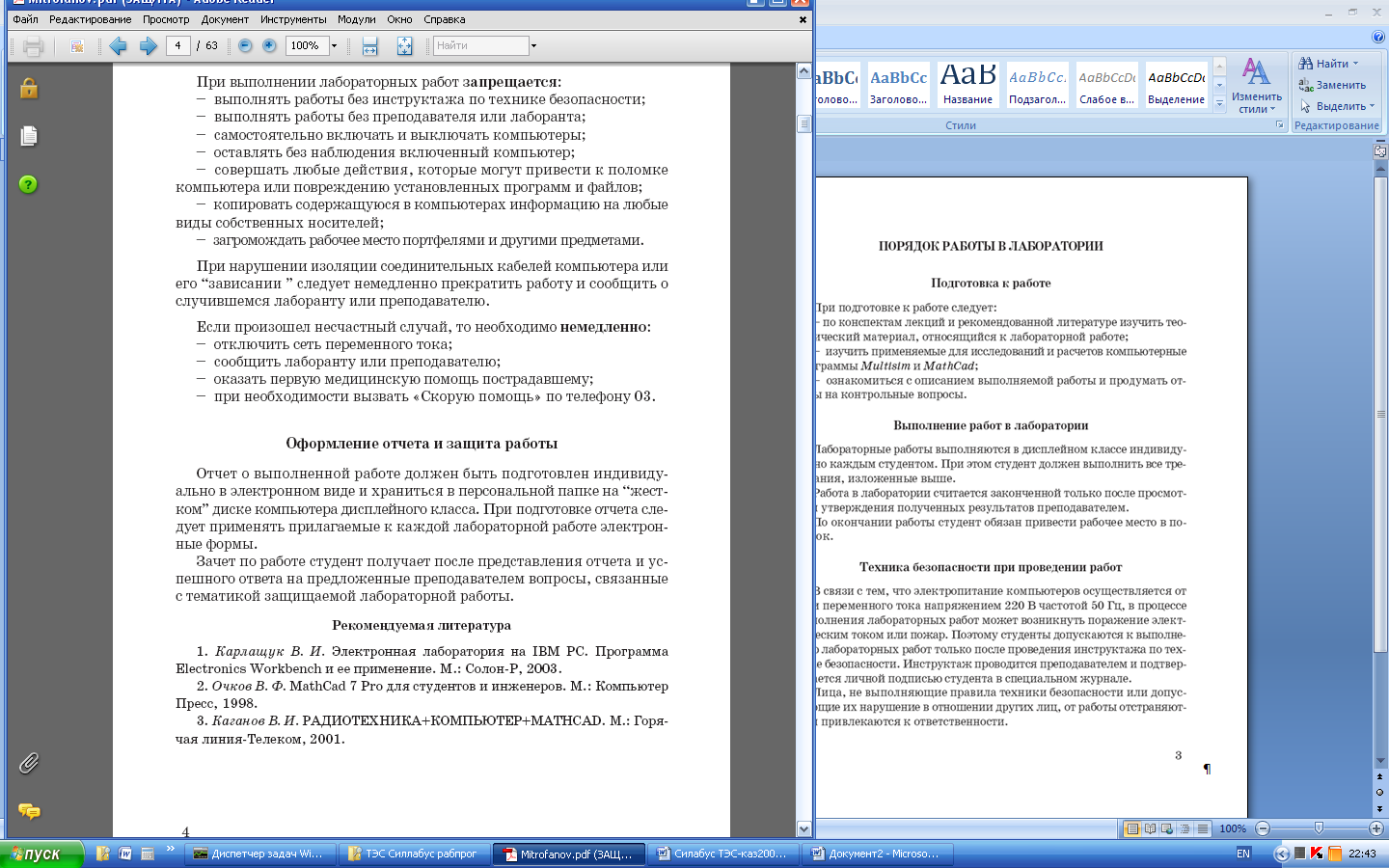Apply the Выделение style in Word
Image resolution: width=1389 pixels, height=868 pixels.
[1176, 84]
